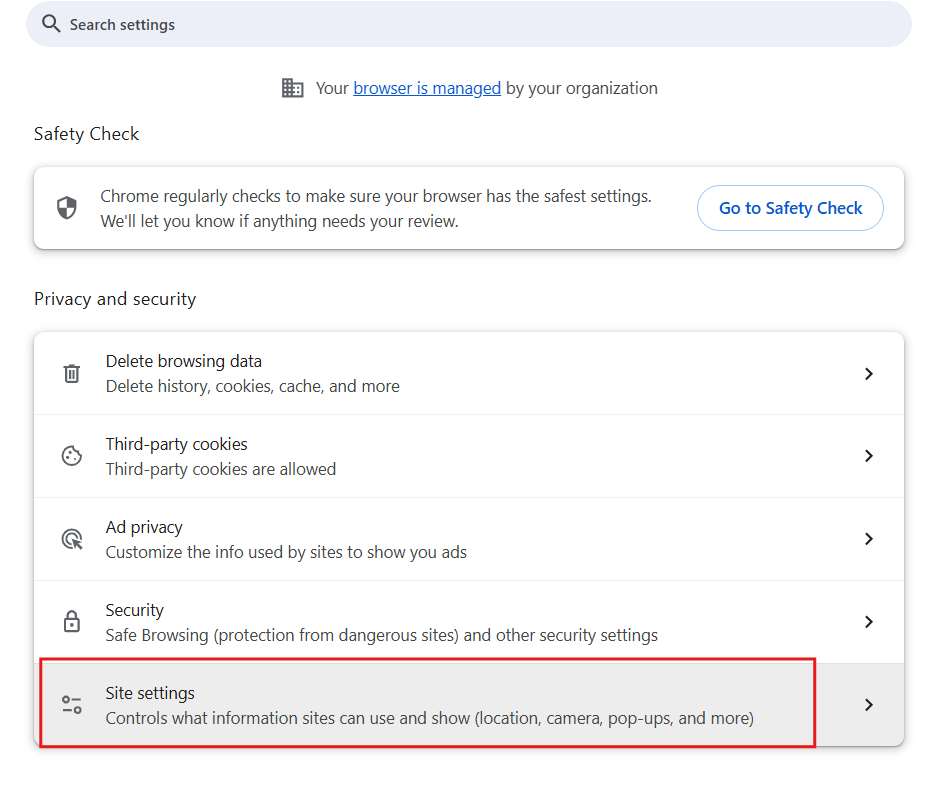Open the 'browser is managed' link

pyautogui.click(x=427, y=88)
